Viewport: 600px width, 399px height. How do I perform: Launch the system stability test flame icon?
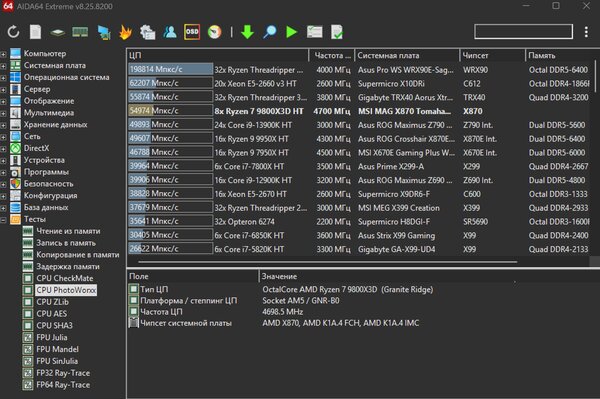(126, 32)
